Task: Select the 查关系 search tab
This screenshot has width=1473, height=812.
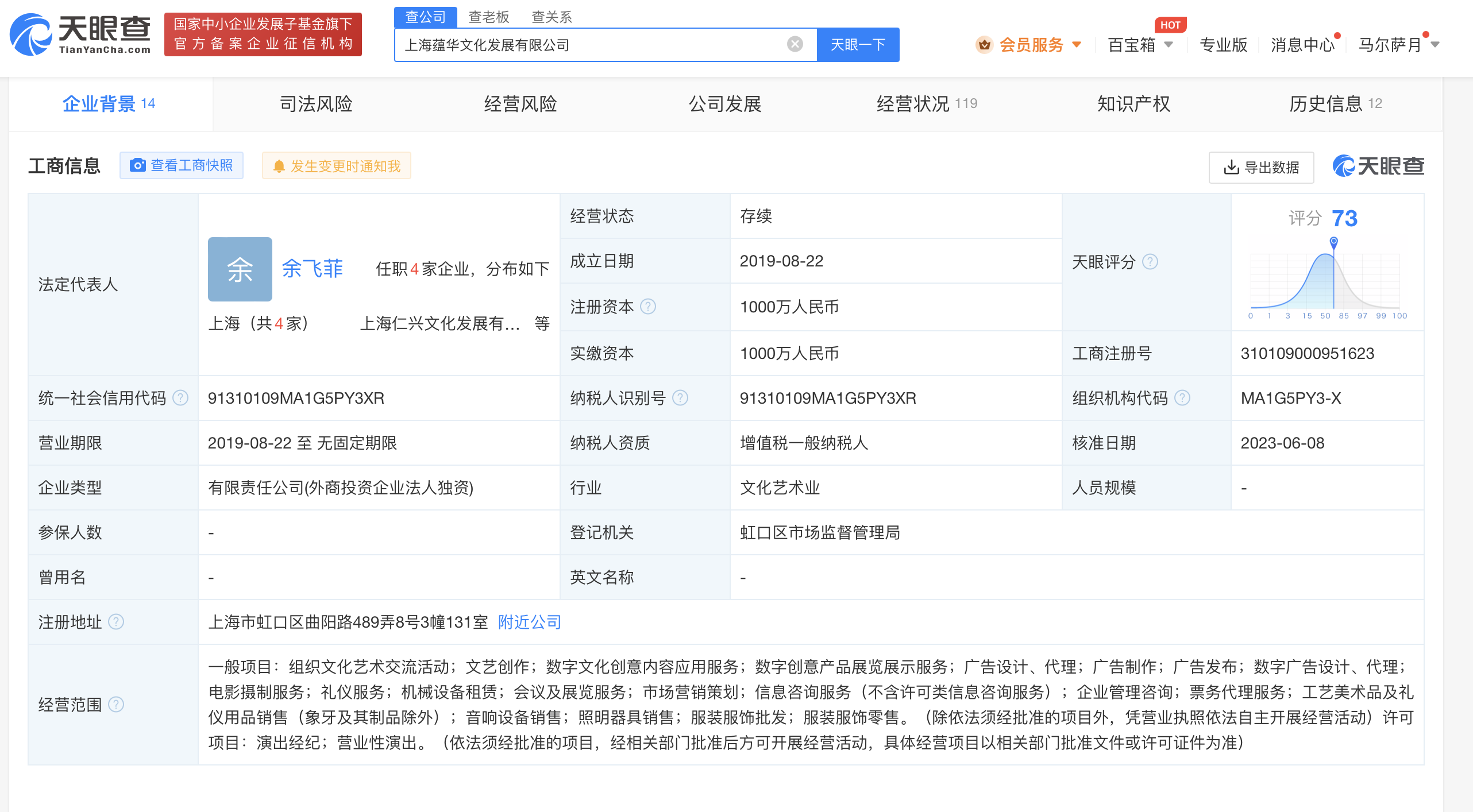Action: pos(552,17)
